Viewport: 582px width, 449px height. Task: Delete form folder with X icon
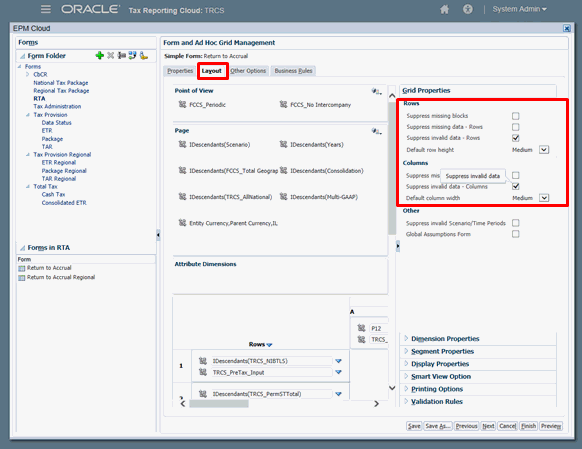tap(111, 56)
